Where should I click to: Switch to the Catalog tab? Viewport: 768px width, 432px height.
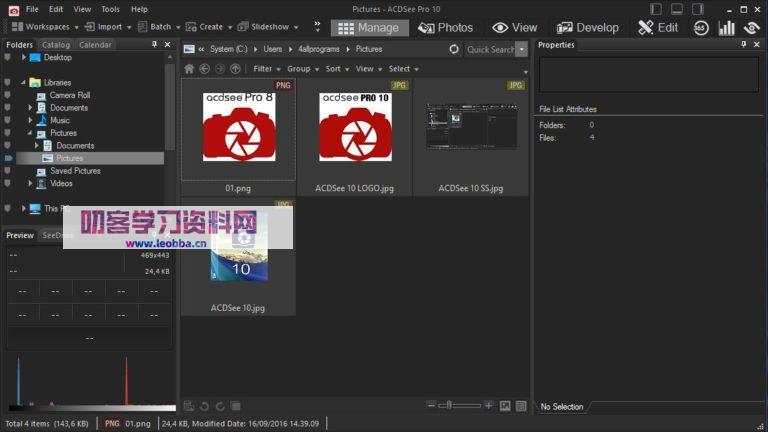[56, 45]
